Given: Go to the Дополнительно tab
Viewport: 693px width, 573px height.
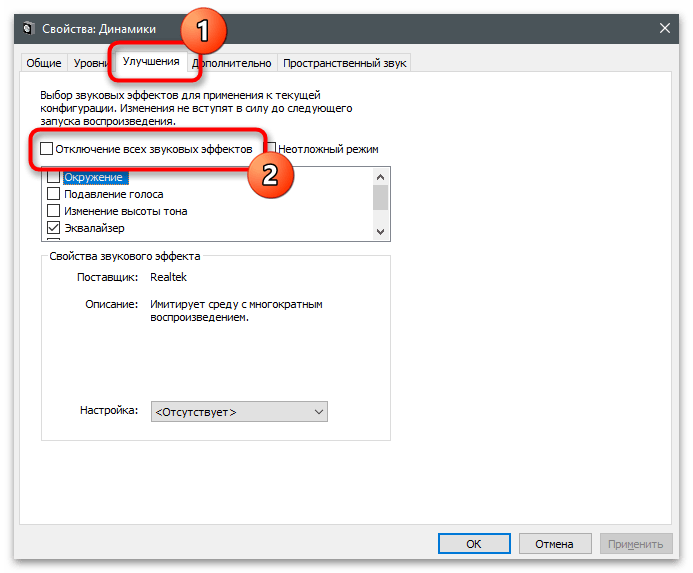Looking at the screenshot, I should click(232, 63).
